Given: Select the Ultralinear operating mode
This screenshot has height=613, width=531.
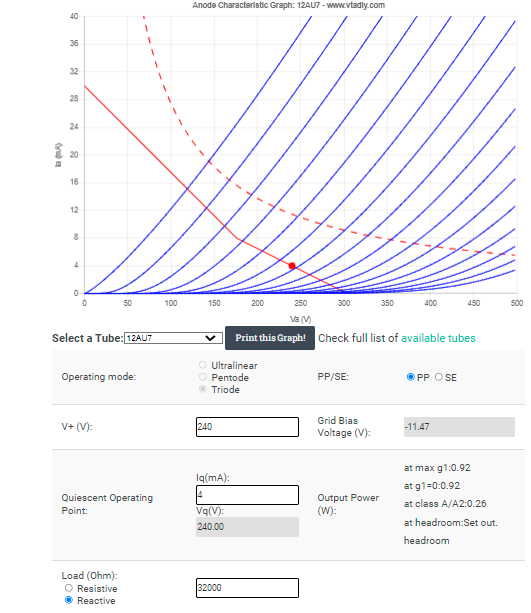Looking at the screenshot, I should pyautogui.click(x=203, y=365).
